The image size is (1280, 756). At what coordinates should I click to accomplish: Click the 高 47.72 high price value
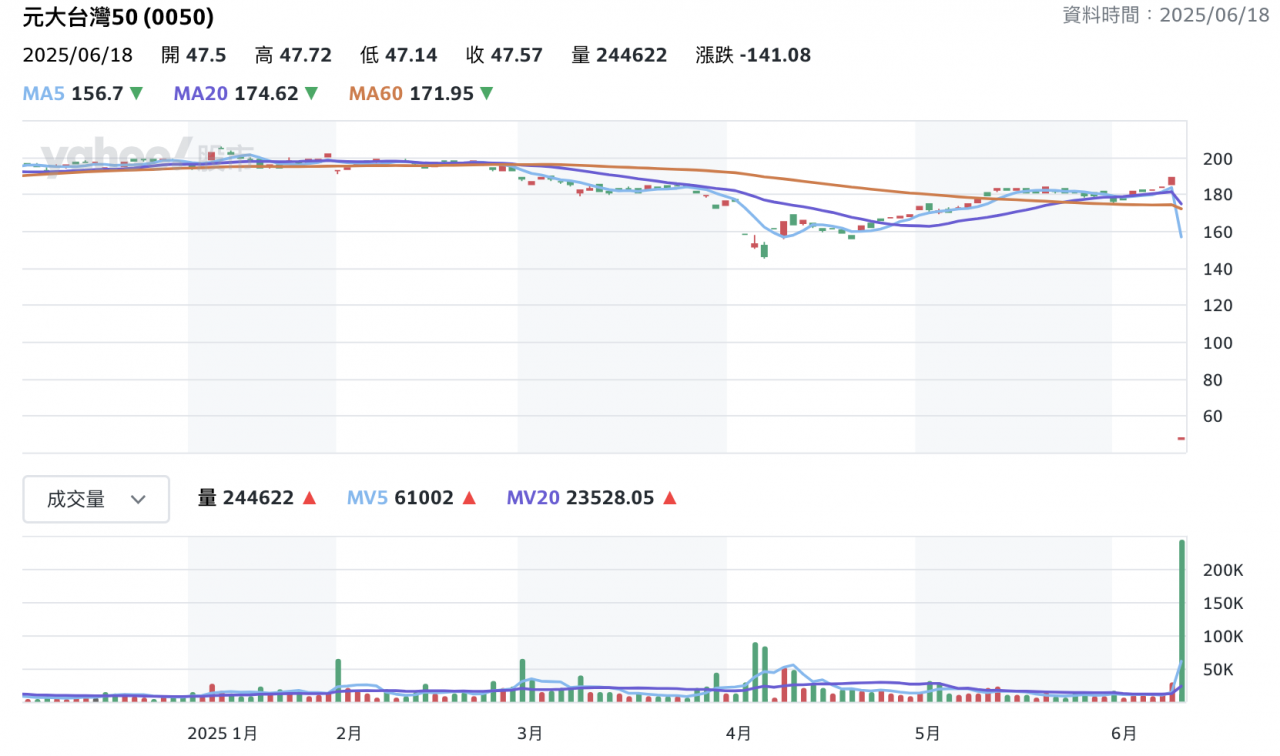coord(293,55)
